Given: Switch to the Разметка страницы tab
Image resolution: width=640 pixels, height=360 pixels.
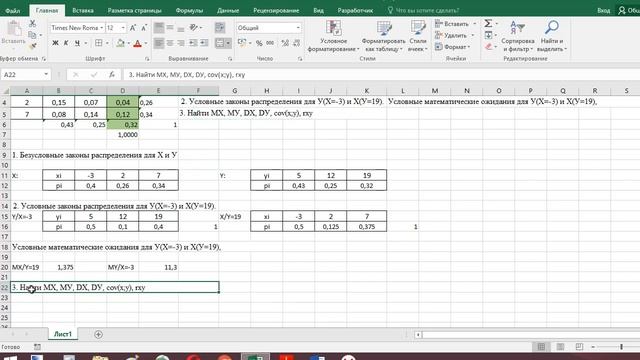Looking at the screenshot, I should coord(135,10).
